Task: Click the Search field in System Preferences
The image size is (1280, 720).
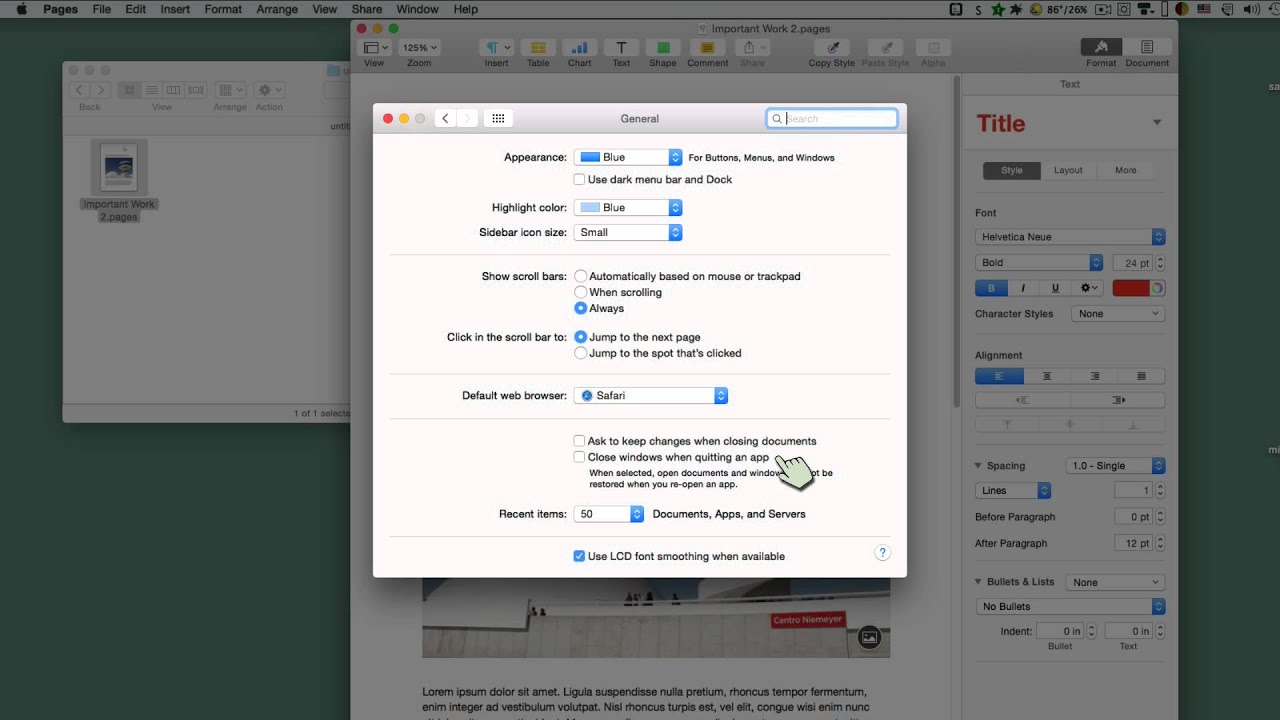Action: (x=832, y=118)
